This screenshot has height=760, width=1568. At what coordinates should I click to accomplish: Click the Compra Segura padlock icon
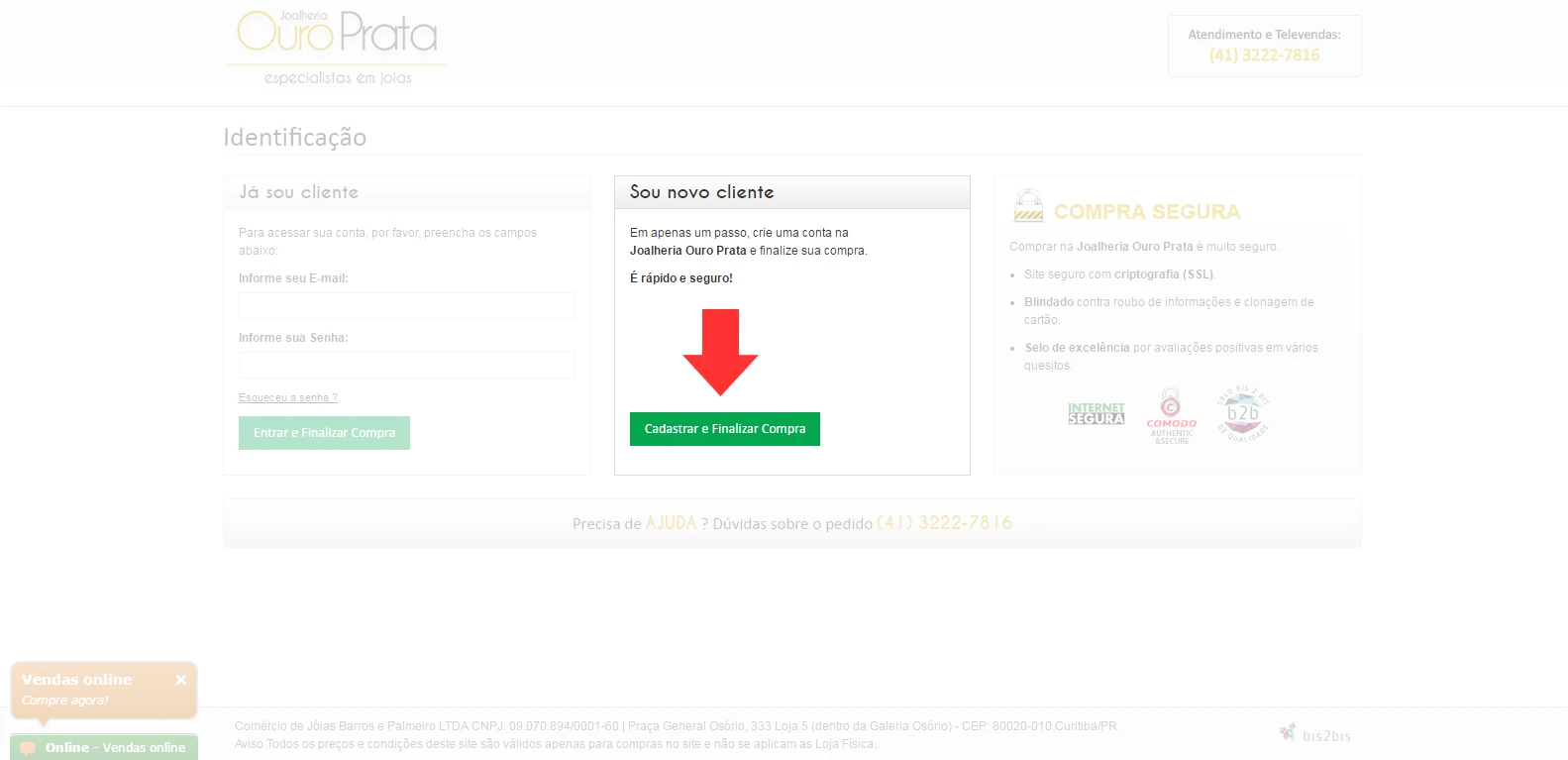[1028, 206]
